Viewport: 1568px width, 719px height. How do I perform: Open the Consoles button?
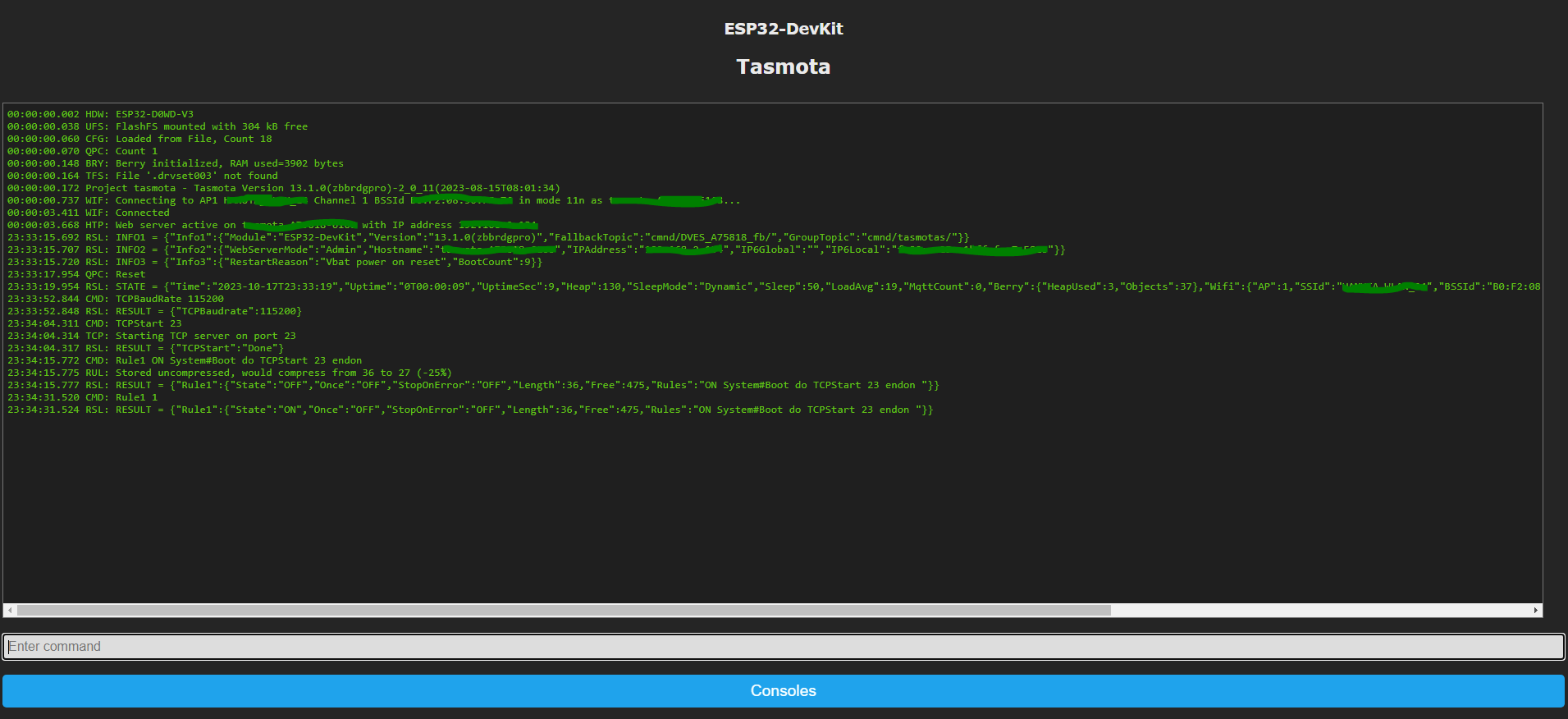(784, 691)
